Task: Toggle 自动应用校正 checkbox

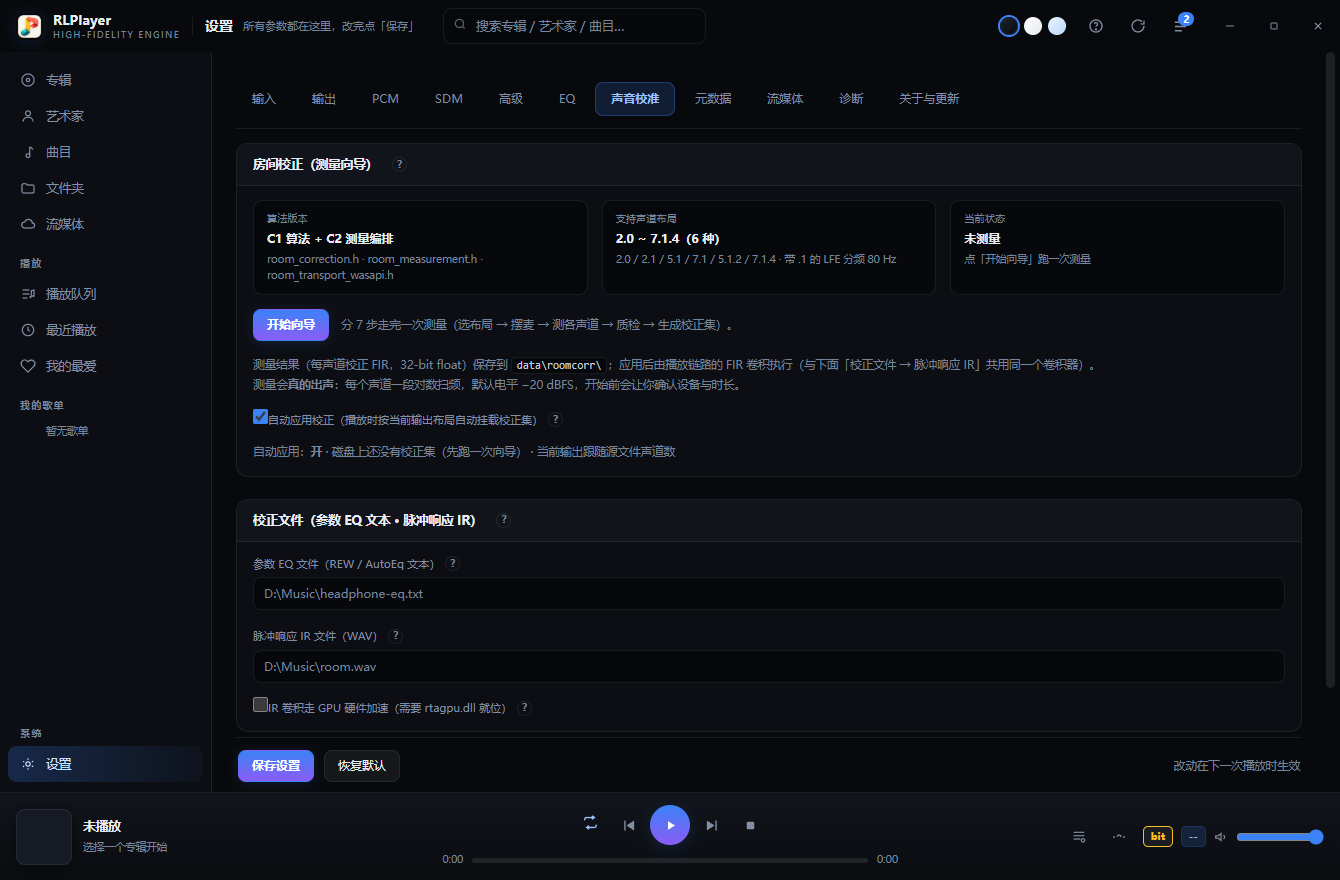Action: (260, 417)
